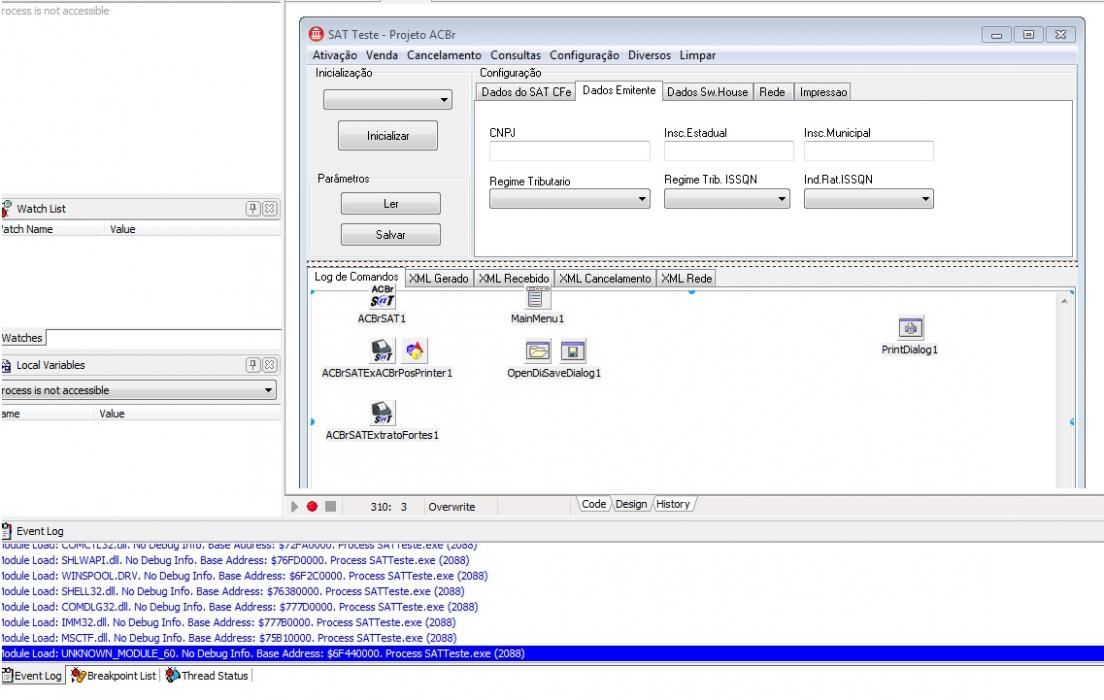
Task: Click the log memo scrollbar up arrow
Action: pos(1065,301)
